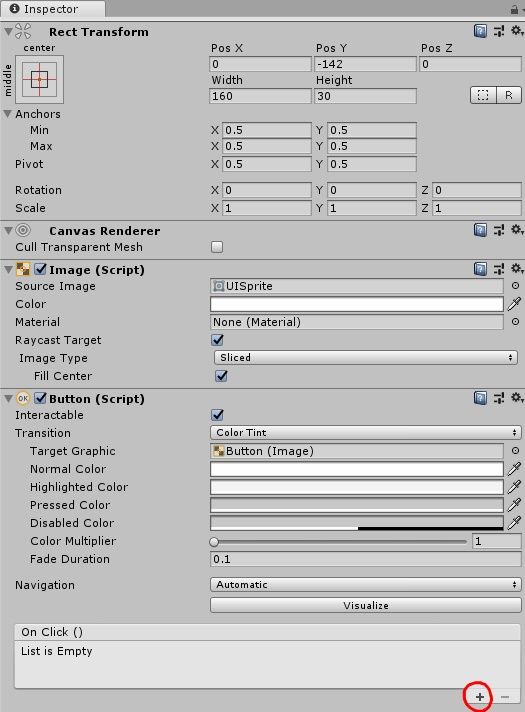Click Anchors Min X field
The width and height of the screenshot is (525, 712).
[x=267, y=130]
